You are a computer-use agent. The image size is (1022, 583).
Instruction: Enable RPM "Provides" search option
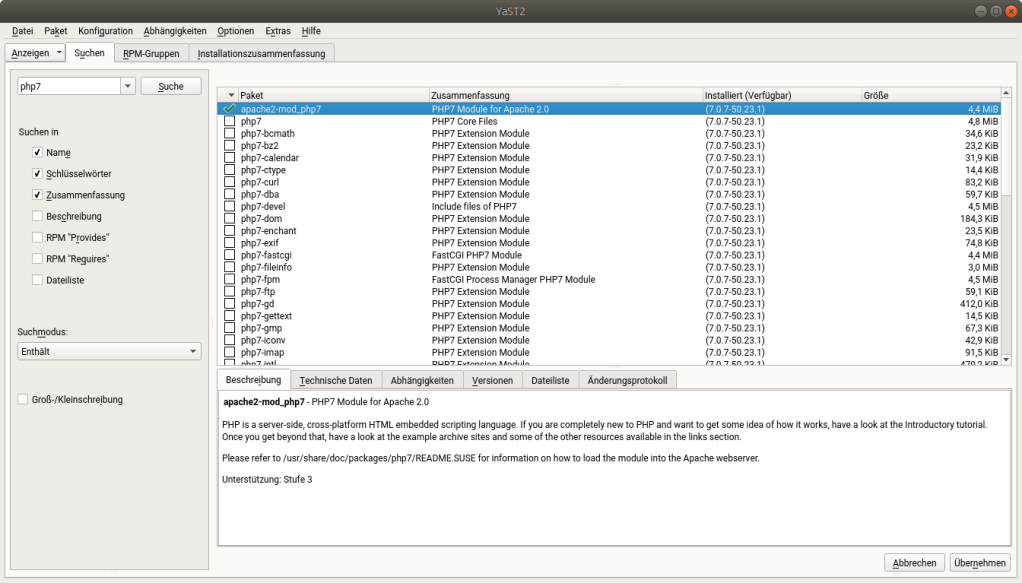coord(37,237)
